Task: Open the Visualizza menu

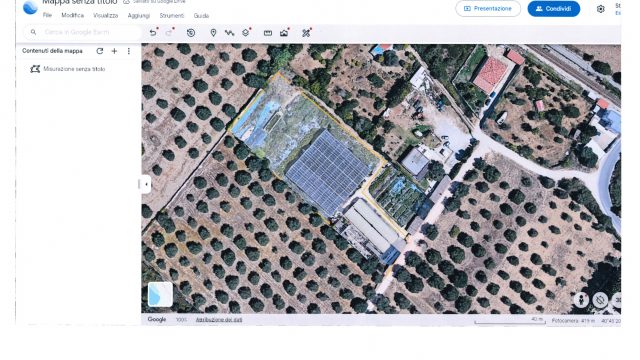Action: (105, 16)
